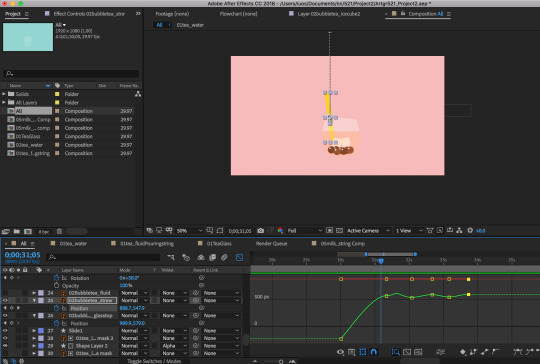The height and width of the screenshot is (364, 540).
Task: Enable motion blur for timeline layers
Action: click(x=224, y=257)
